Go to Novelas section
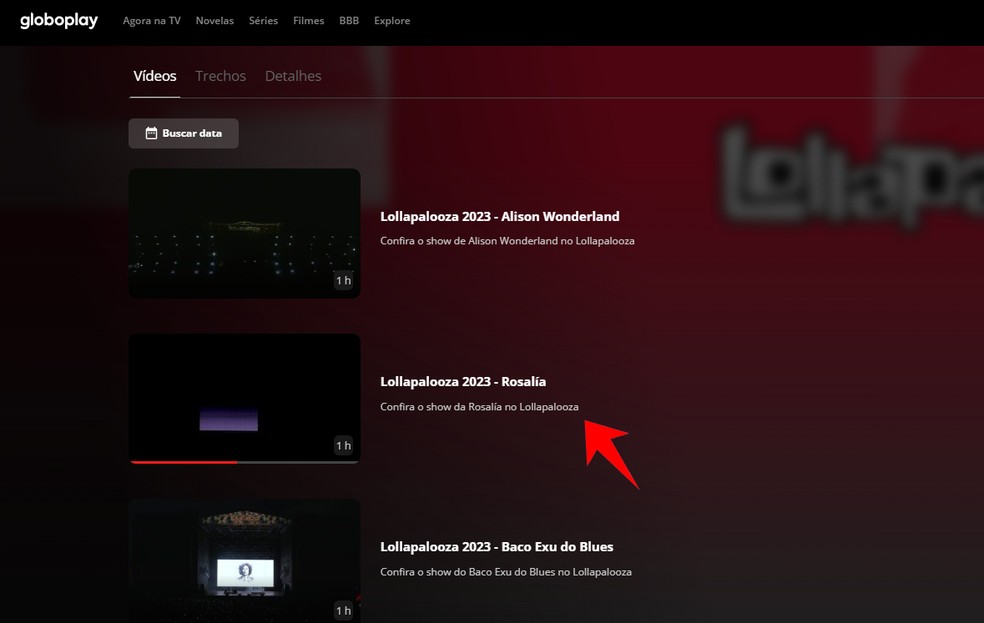The width and height of the screenshot is (984, 623). coord(215,21)
